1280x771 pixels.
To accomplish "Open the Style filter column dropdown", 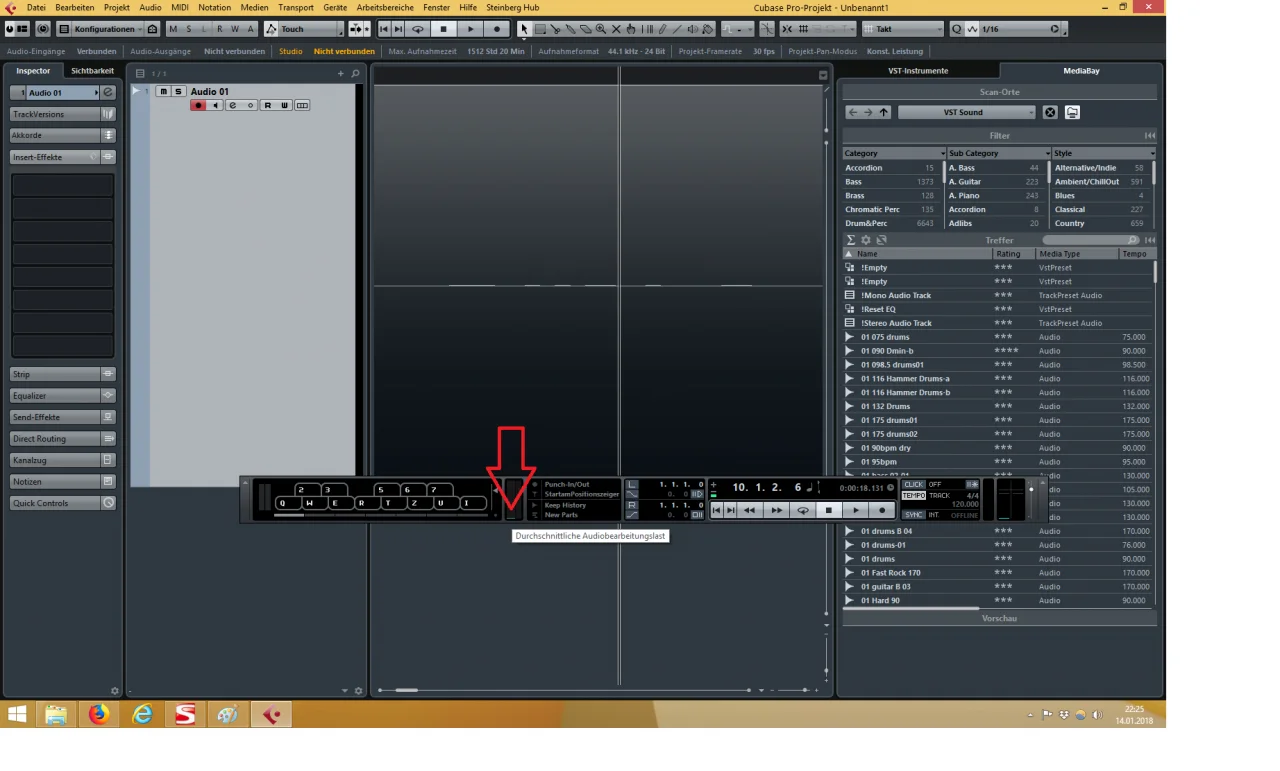I will coord(1103,153).
